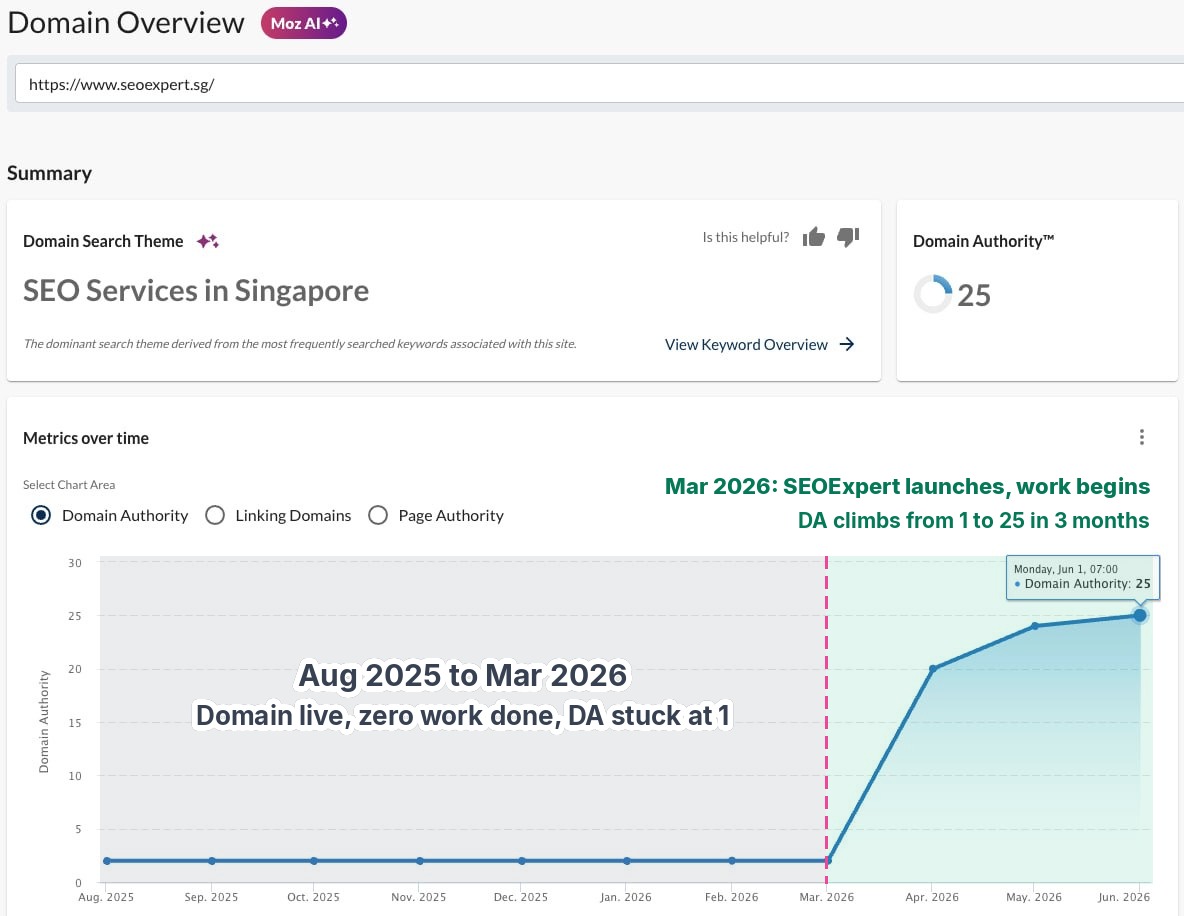Viewport: 1184px width, 916px height.
Task: Click the thumbs up helpful icon
Action: [813, 237]
